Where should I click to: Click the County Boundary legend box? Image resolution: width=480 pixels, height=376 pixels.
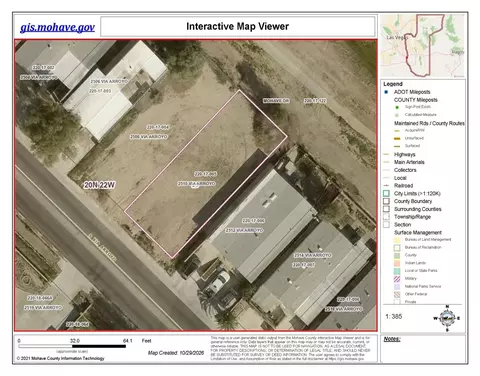pos(386,201)
